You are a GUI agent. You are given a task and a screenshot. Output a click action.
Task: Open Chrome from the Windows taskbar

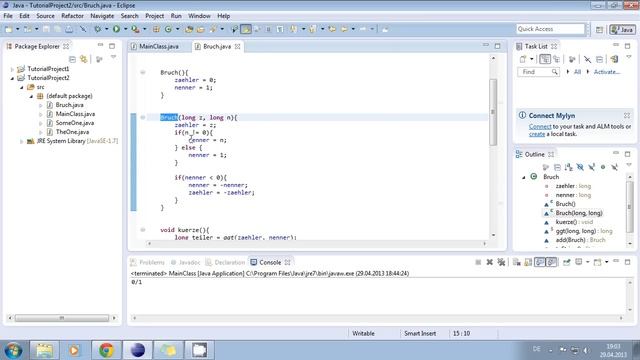point(106,350)
